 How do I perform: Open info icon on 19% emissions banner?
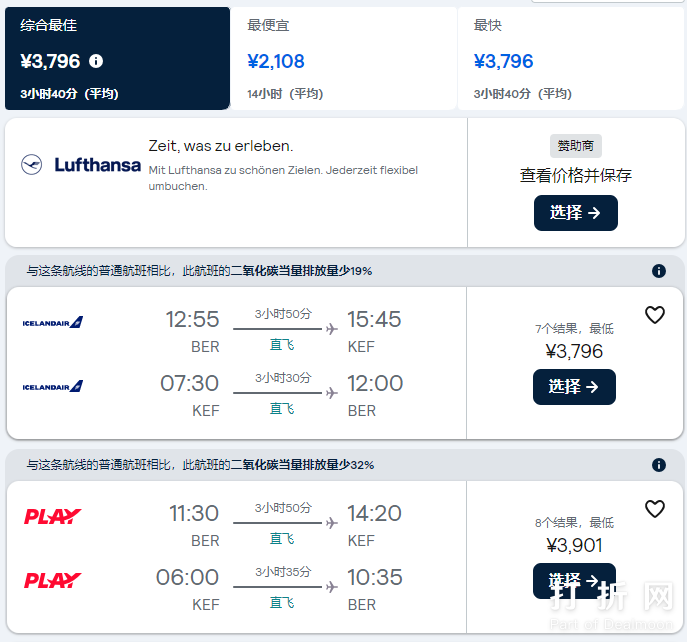[x=659, y=271]
